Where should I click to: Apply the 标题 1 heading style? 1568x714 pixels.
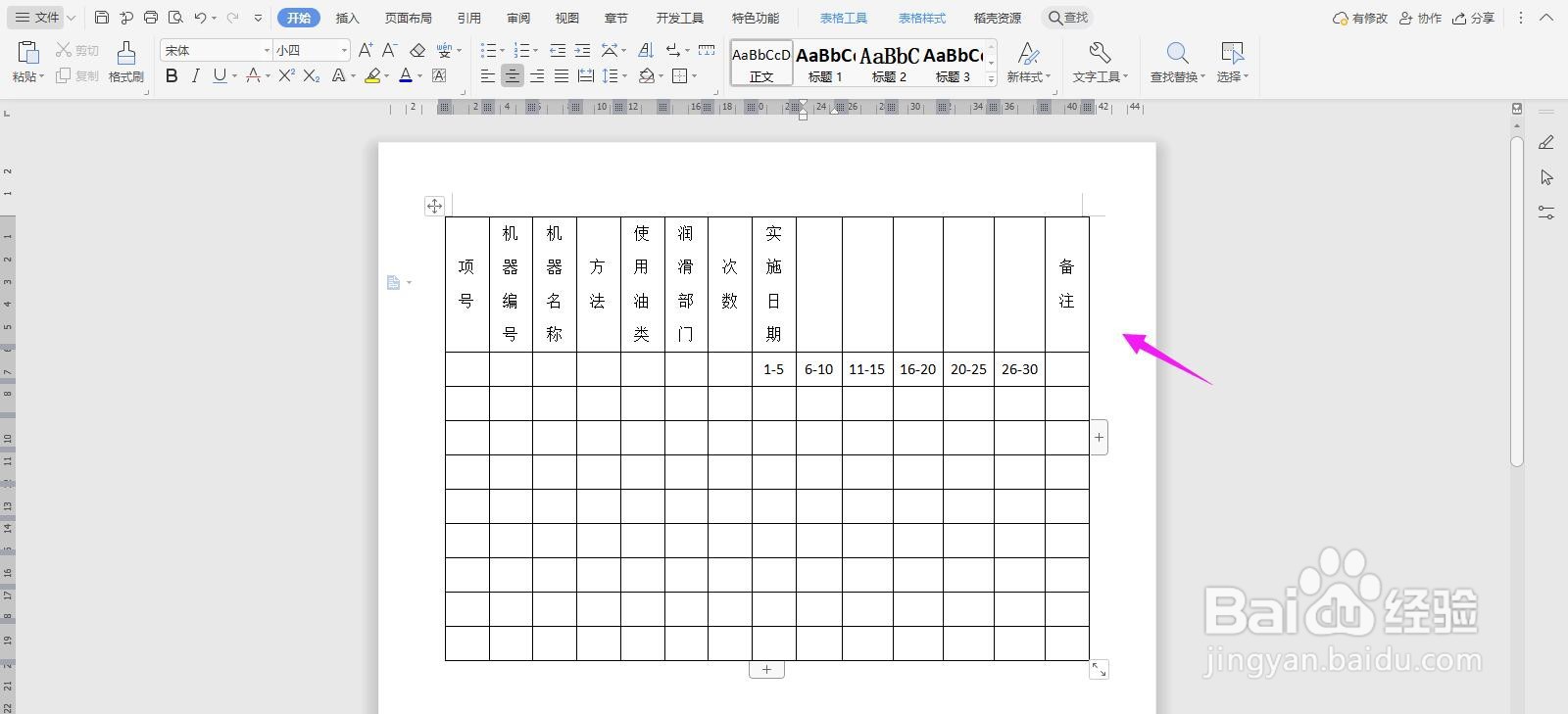click(x=825, y=63)
